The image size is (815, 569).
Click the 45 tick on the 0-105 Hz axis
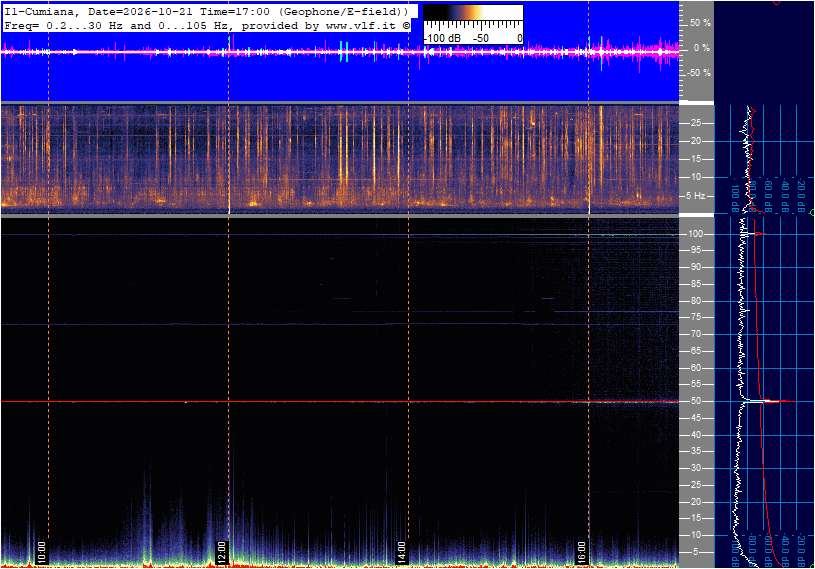(x=695, y=418)
